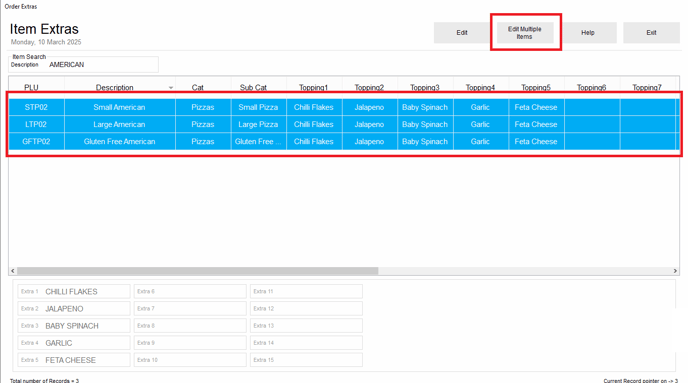
Task: Select the Large American description cell
Action: point(120,124)
